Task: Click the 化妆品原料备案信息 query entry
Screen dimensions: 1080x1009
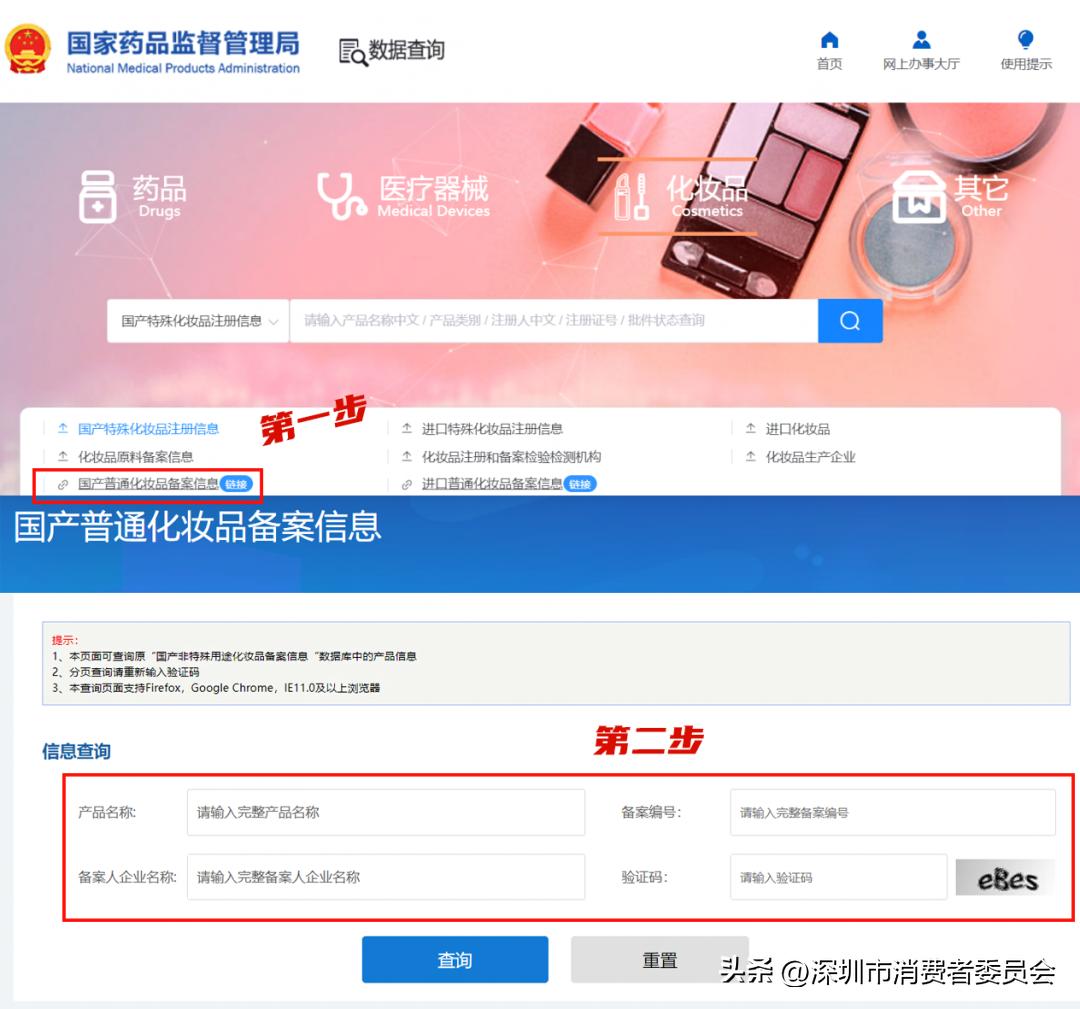Action: [135, 456]
